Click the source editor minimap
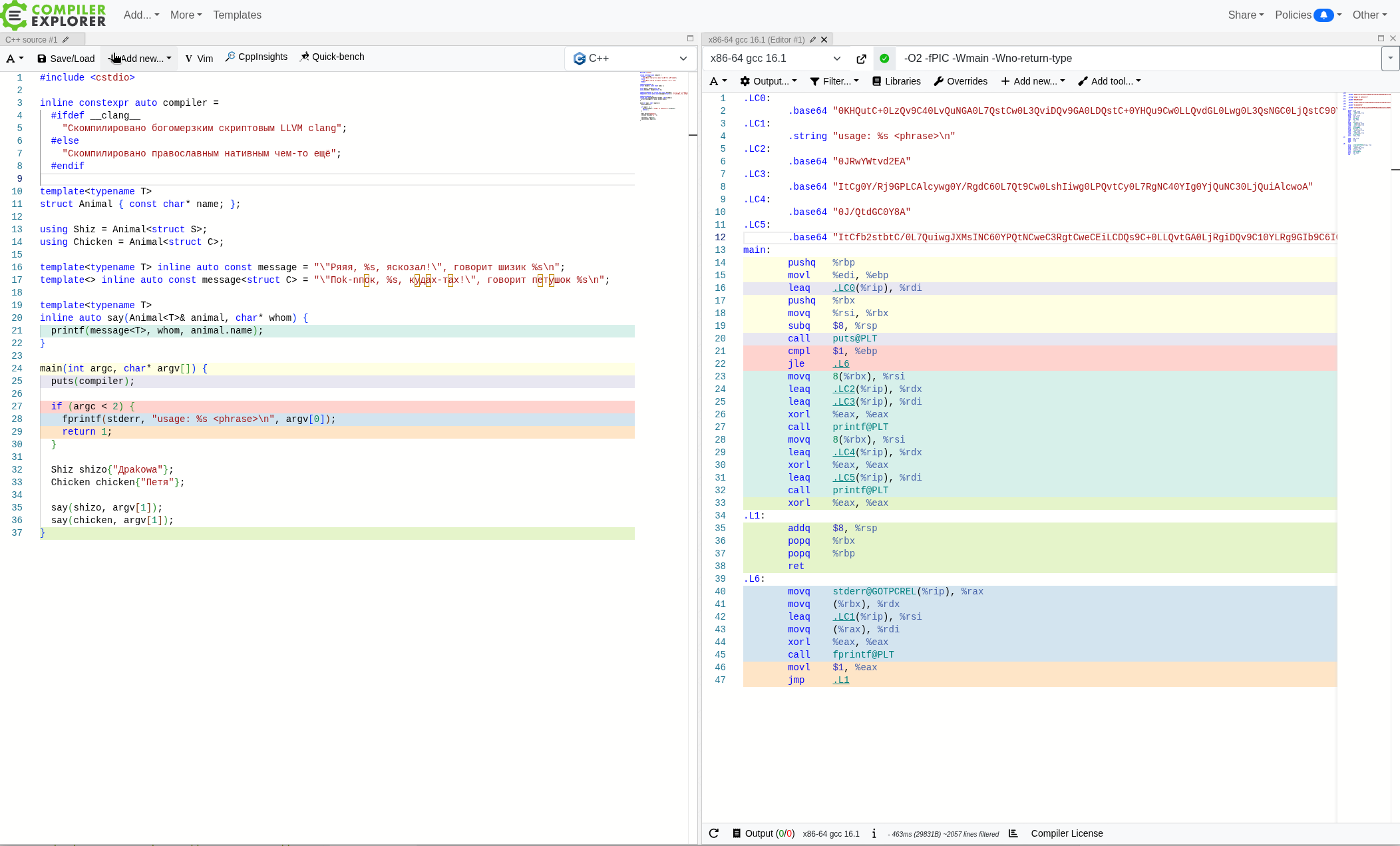Viewport: 1400px width, 846px height. click(x=663, y=97)
